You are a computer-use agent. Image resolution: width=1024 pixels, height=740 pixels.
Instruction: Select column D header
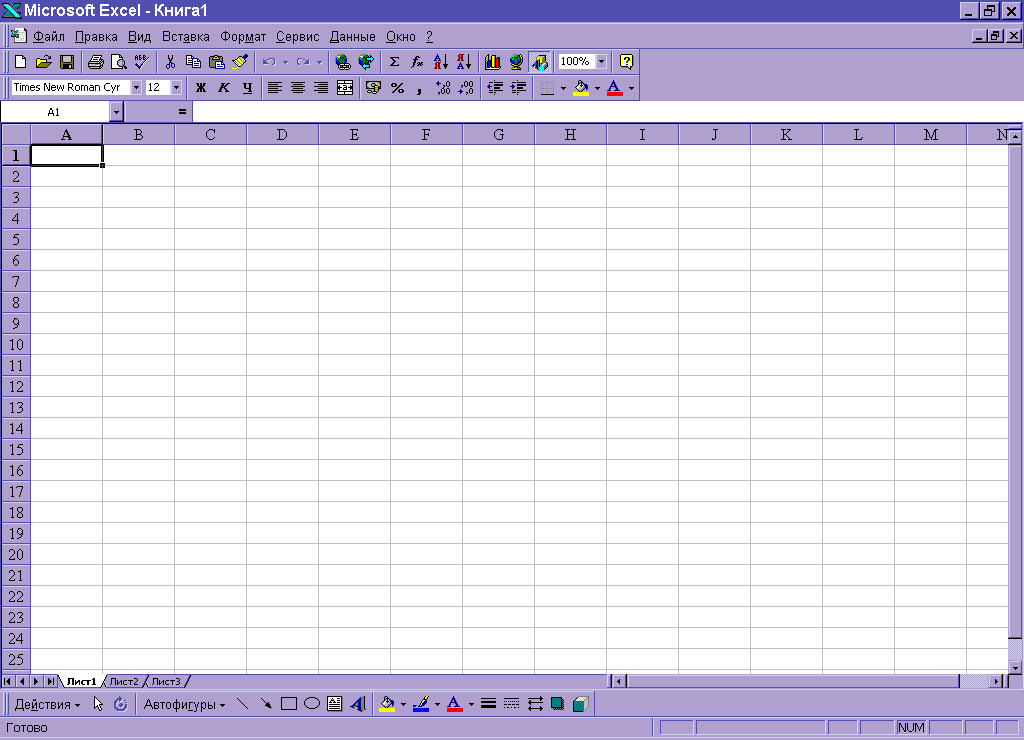point(282,135)
